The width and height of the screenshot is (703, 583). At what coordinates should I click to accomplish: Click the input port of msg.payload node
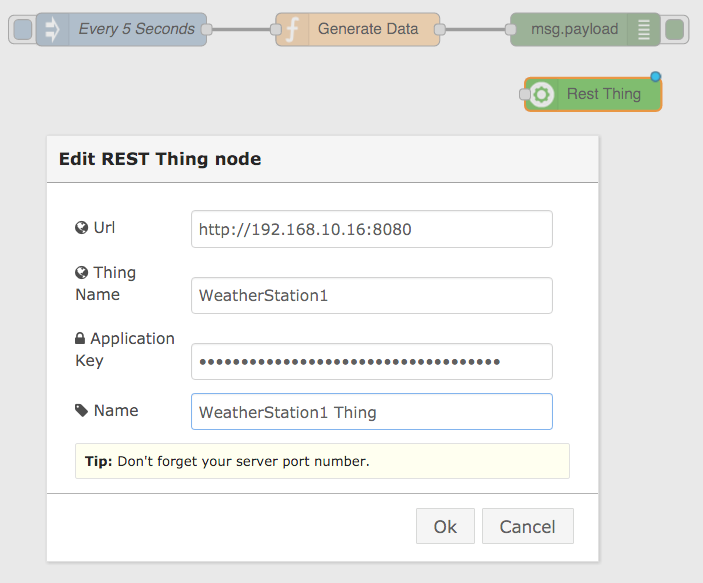(510, 30)
